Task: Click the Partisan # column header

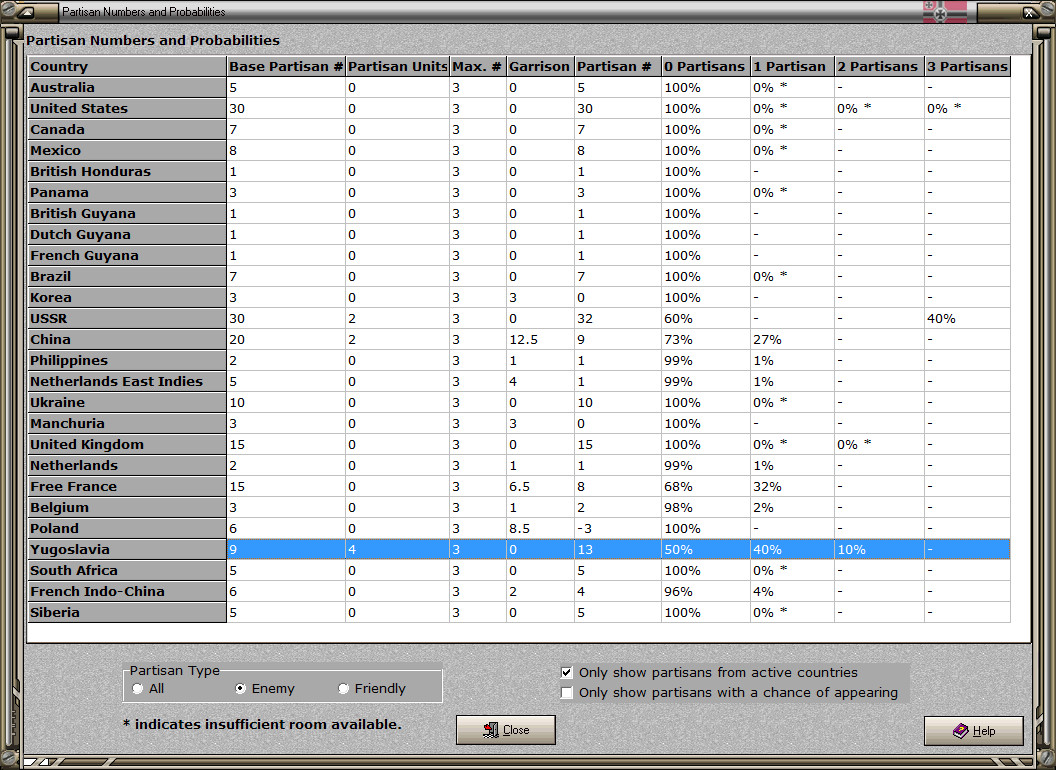Action: (x=618, y=66)
